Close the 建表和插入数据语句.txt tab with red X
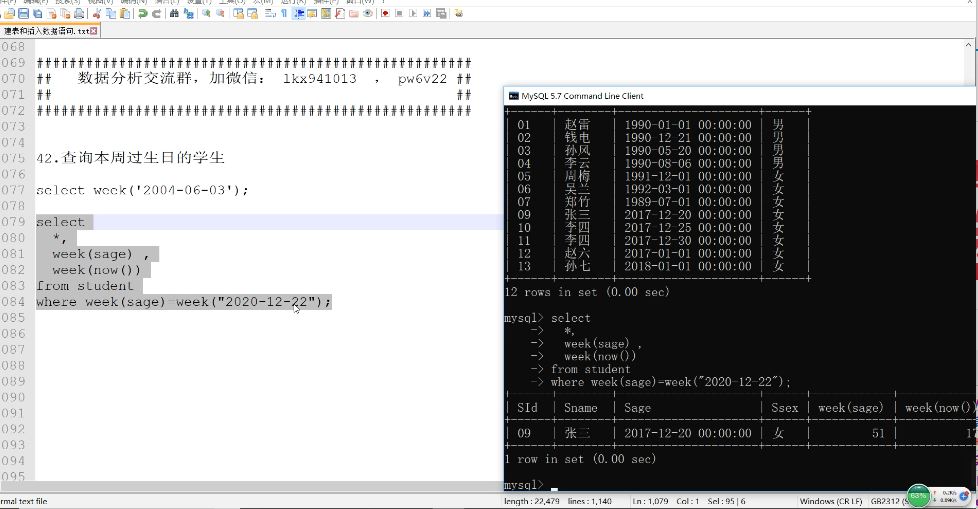This screenshot has height=509, width=978. click(x=94, y=31)
